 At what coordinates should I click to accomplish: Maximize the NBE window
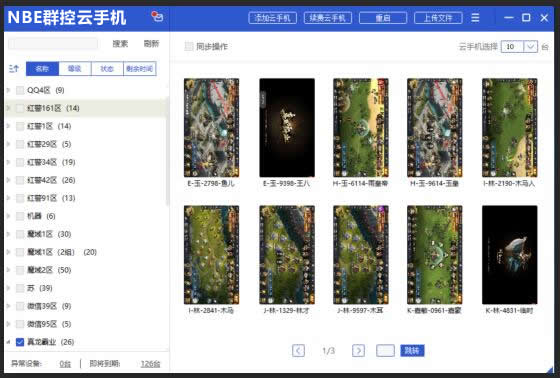(526, 18)
